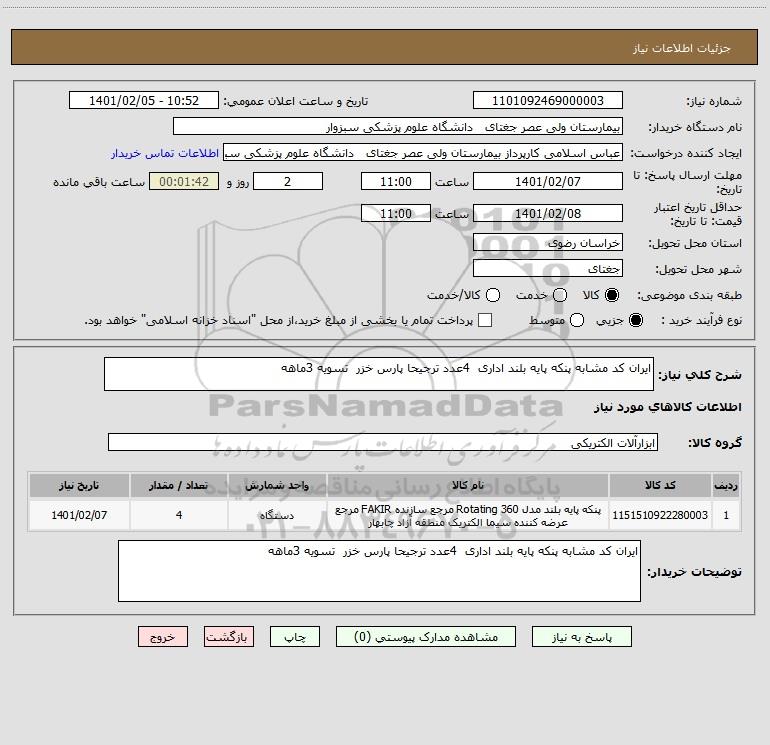This screenshot has width=770, height=745.
Task: Click the توضیحات خریدار text box
Action: (x=379, y=571)
